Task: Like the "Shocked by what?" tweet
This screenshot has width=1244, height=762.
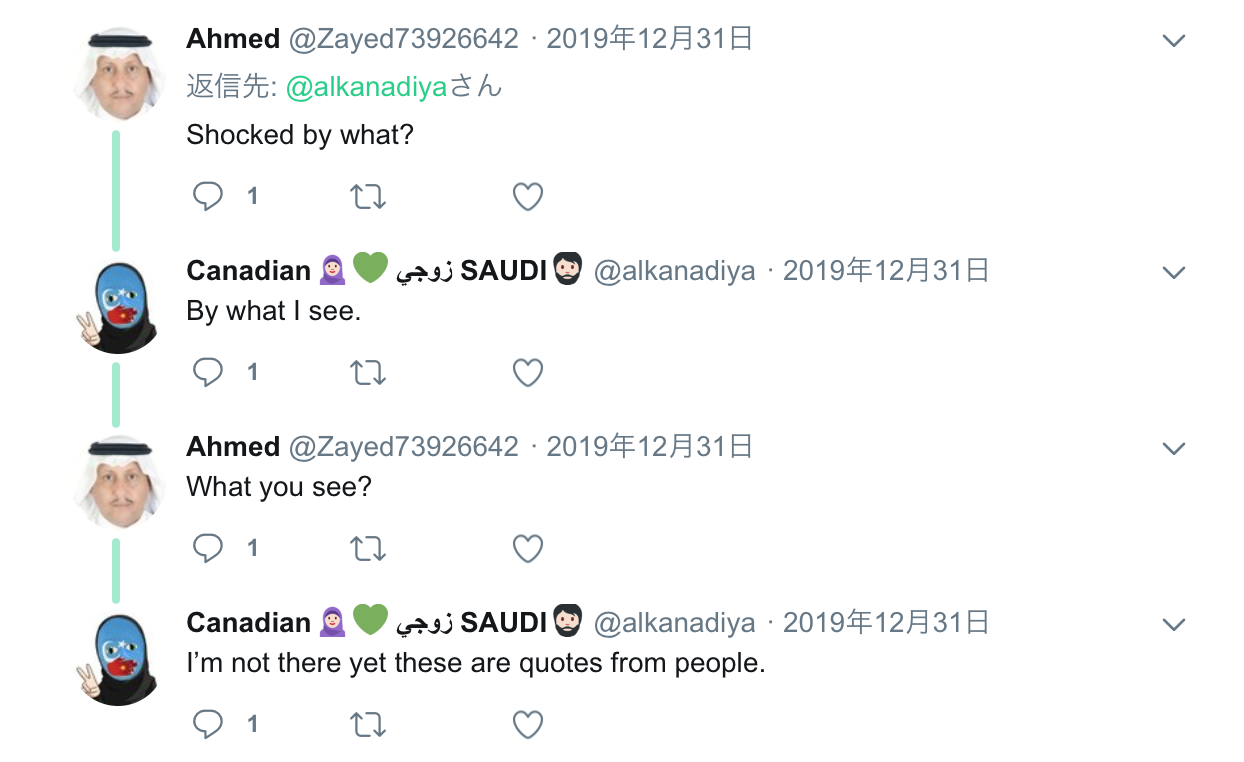Action: point(527,197)
